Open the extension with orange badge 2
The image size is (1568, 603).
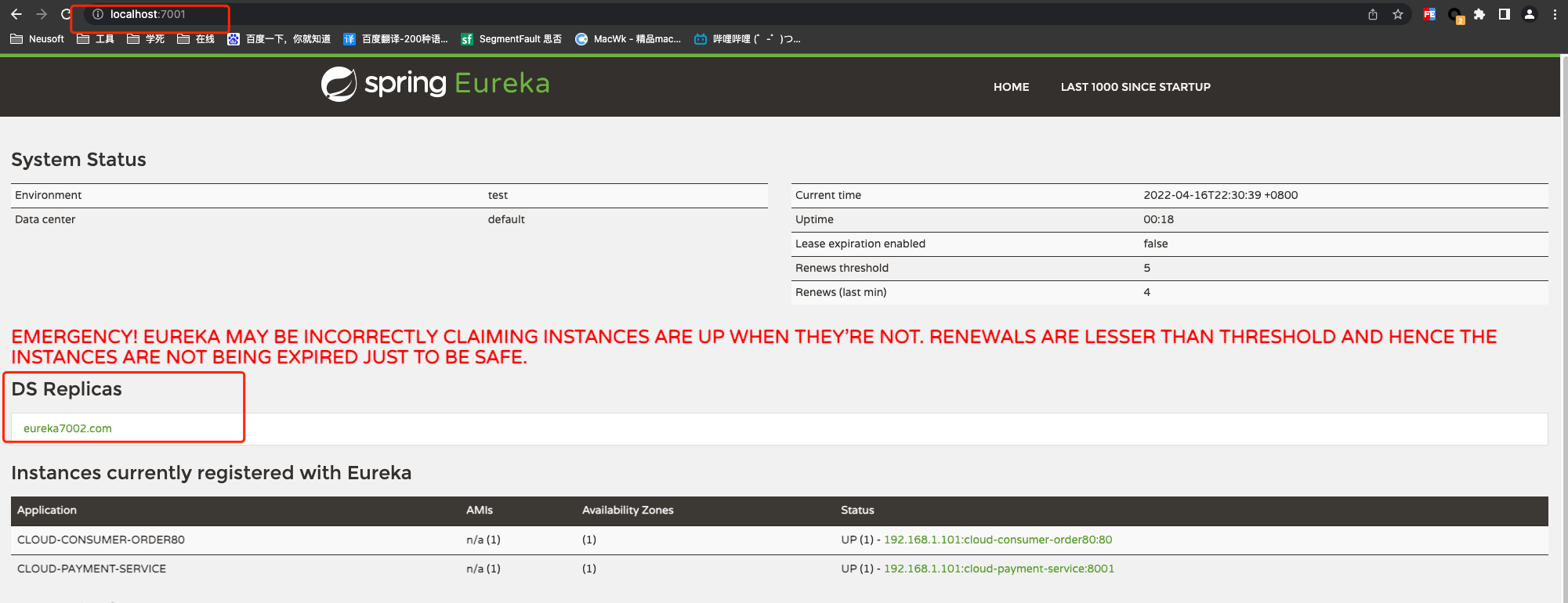pyautogui.click(x=1455, y=15)
